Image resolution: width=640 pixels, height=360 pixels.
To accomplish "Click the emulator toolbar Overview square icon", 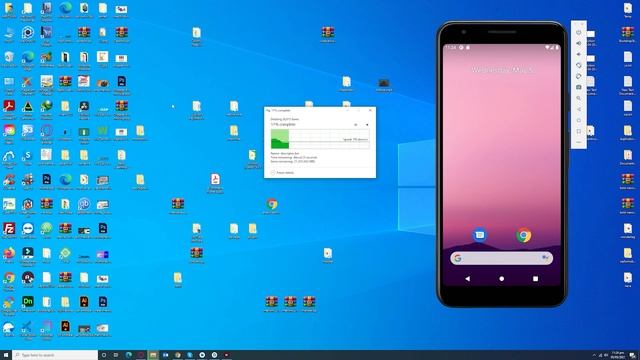I will click(x=578, y=131).
